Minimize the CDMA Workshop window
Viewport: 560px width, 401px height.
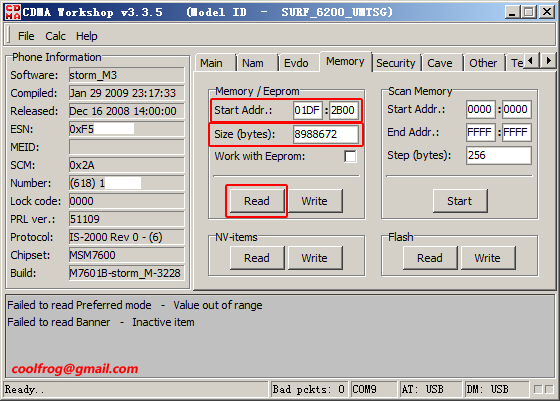(511, 12)
